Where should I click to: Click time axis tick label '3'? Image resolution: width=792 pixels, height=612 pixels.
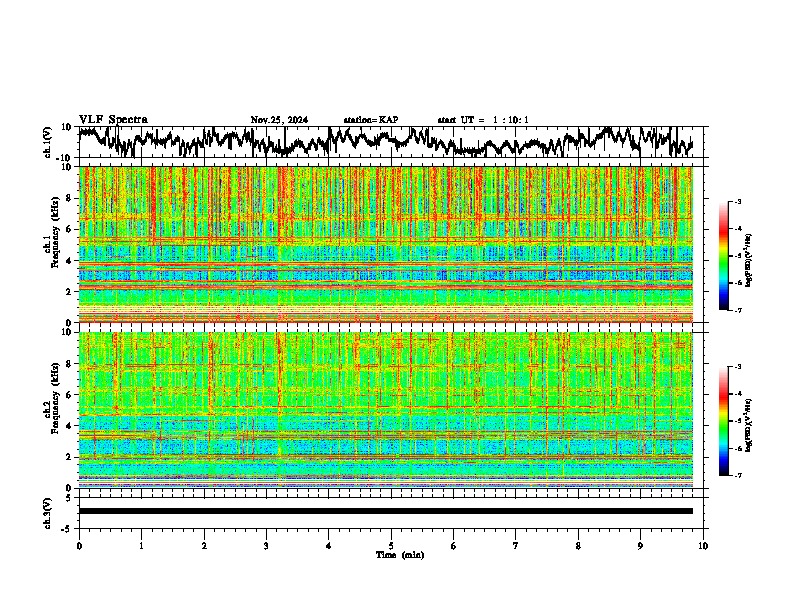266,546
